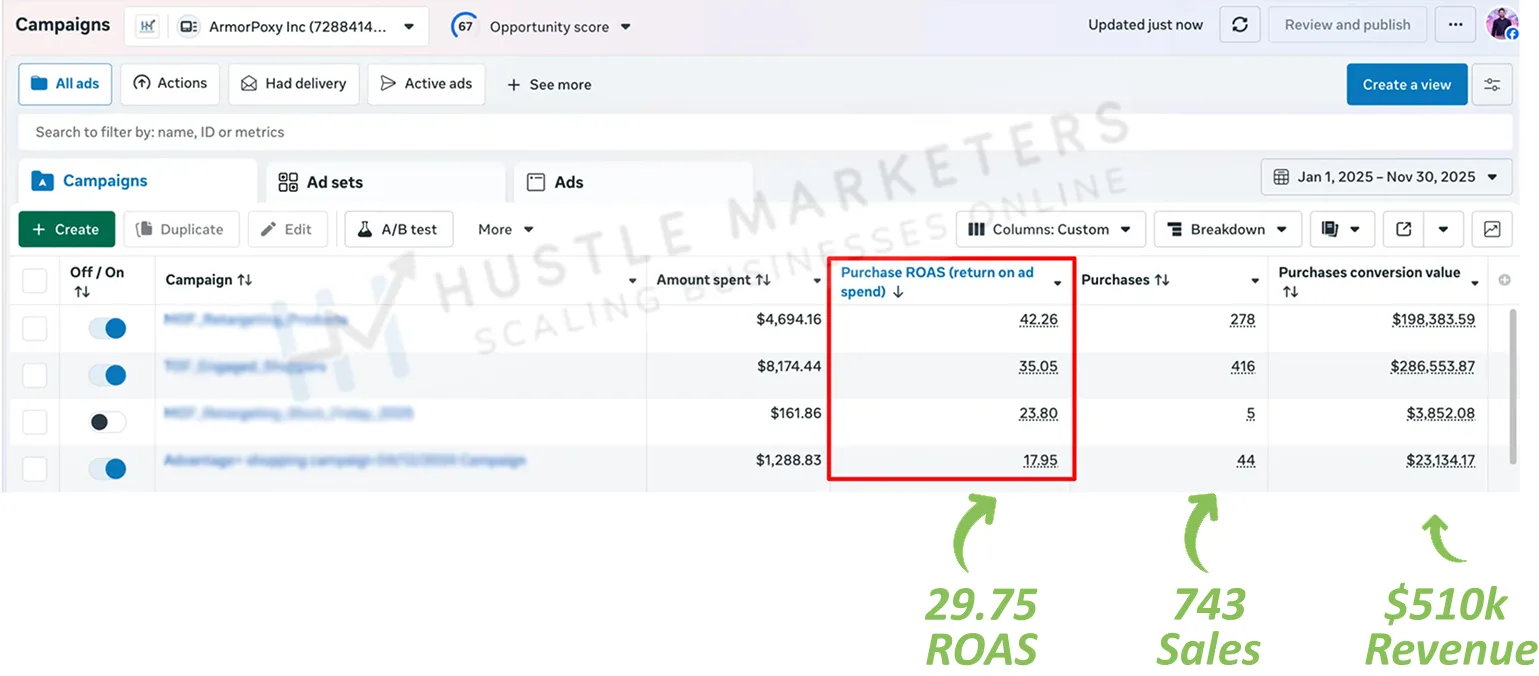This screenshot has width=1539, height=676.
Task: Click the Edit button
Action: point(287,229)
